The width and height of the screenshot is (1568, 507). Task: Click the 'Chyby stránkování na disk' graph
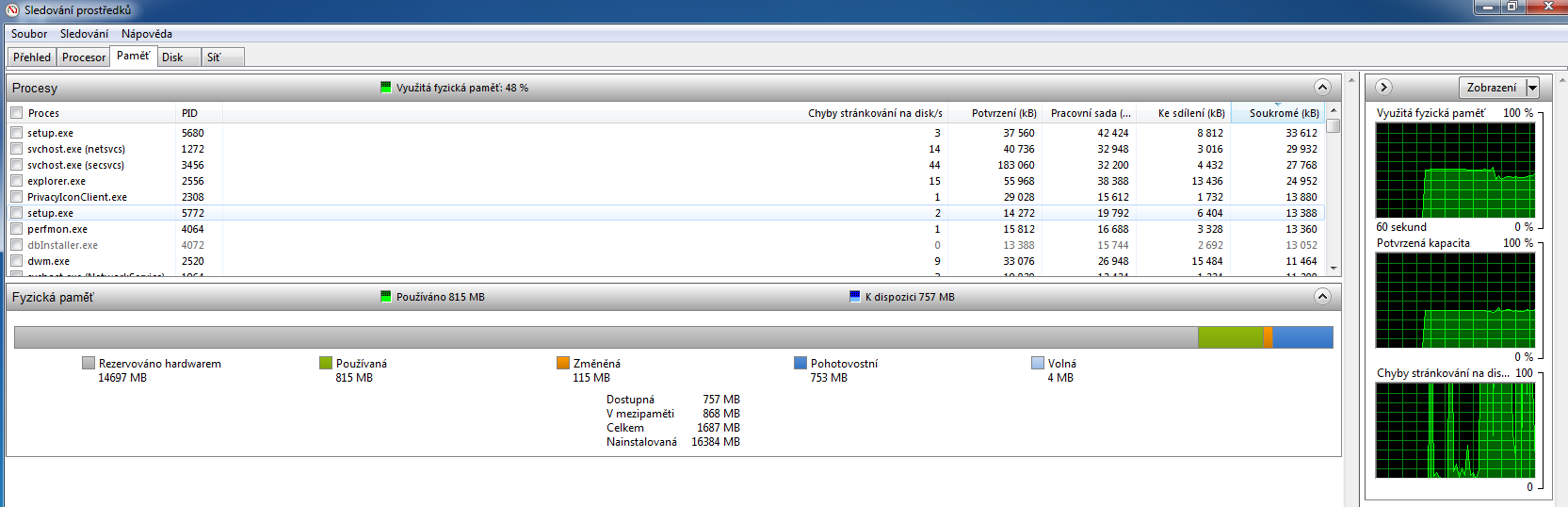click(1455, 431)
